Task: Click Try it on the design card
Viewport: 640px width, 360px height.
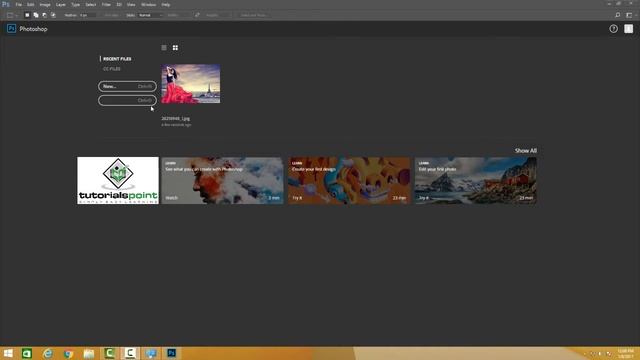Action: pos(297,198)
